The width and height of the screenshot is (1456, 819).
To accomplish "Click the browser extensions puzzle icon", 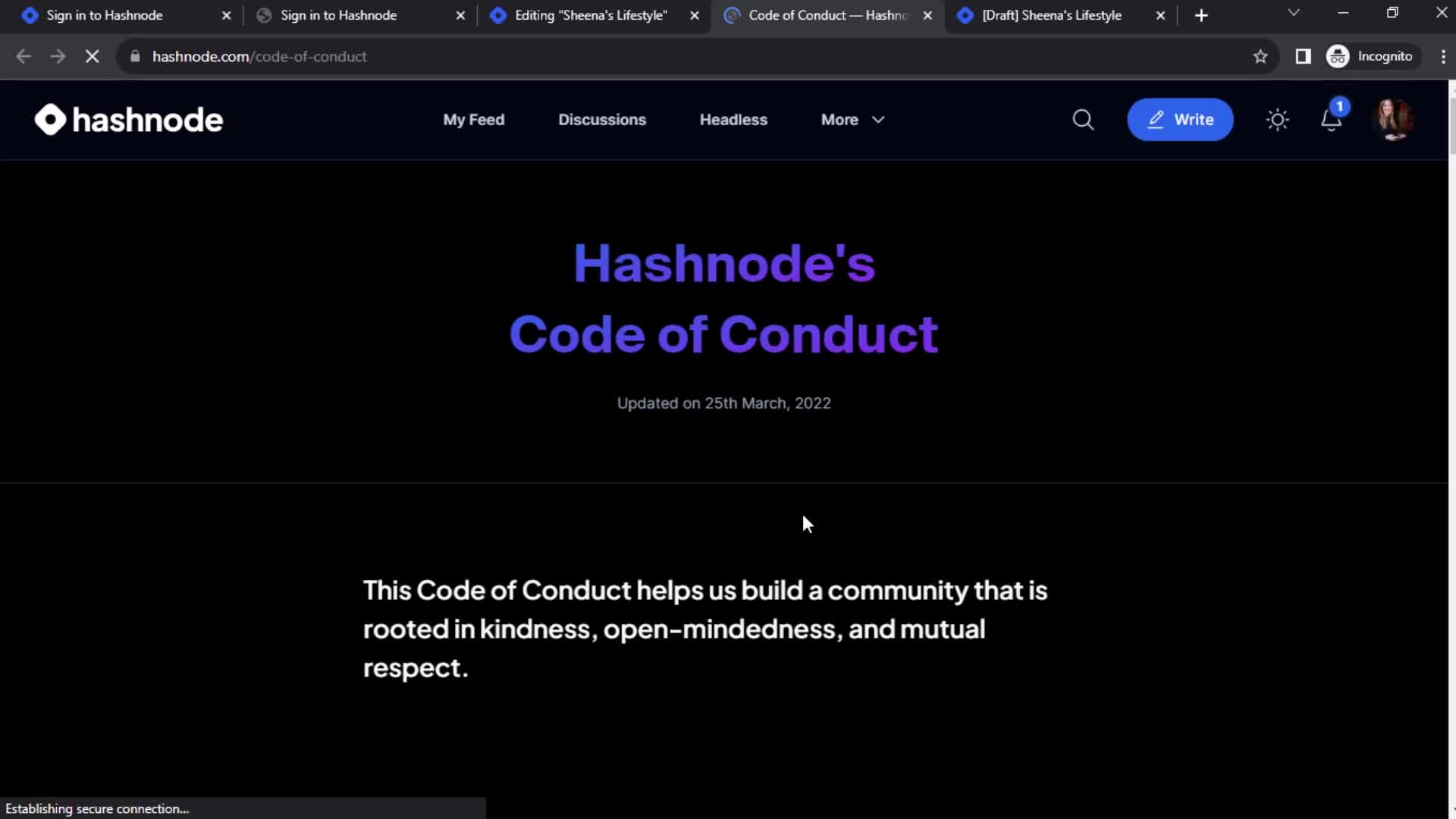I will click(x=1303, y=56).
